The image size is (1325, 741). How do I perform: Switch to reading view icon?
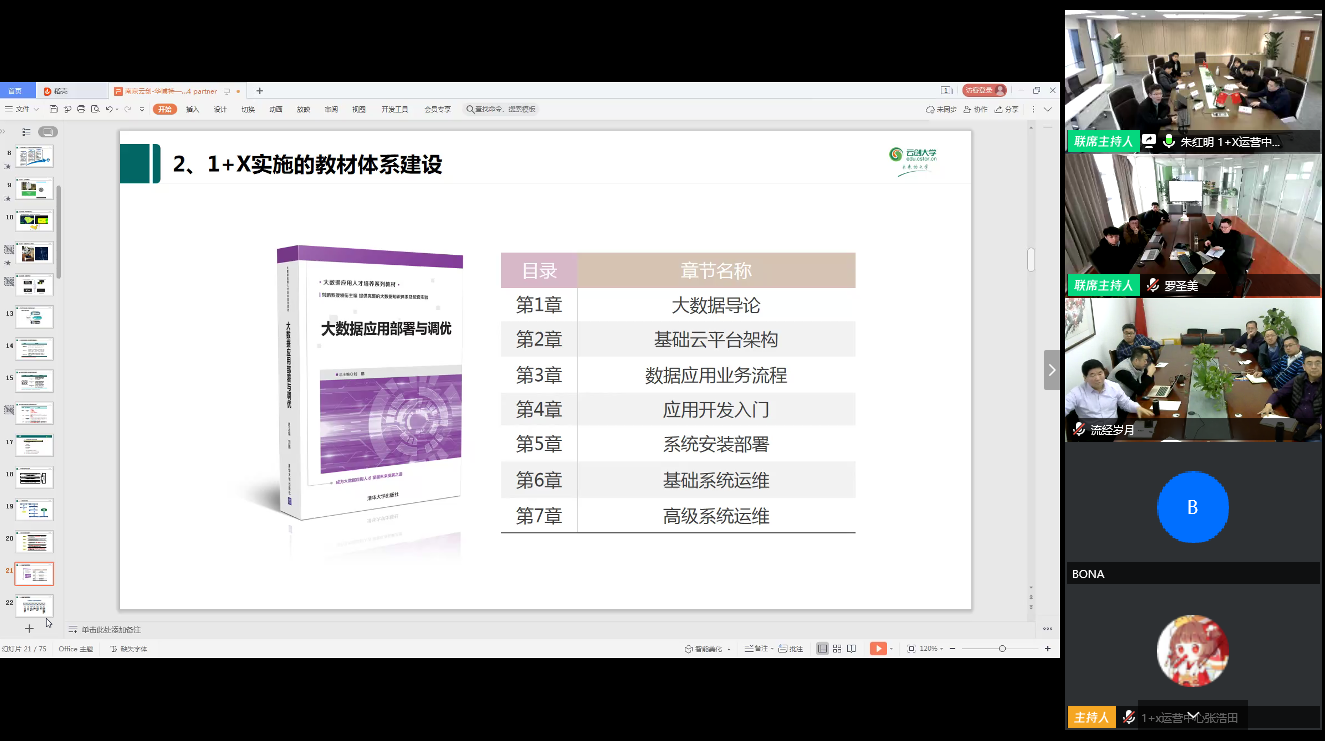coord(852,649)
